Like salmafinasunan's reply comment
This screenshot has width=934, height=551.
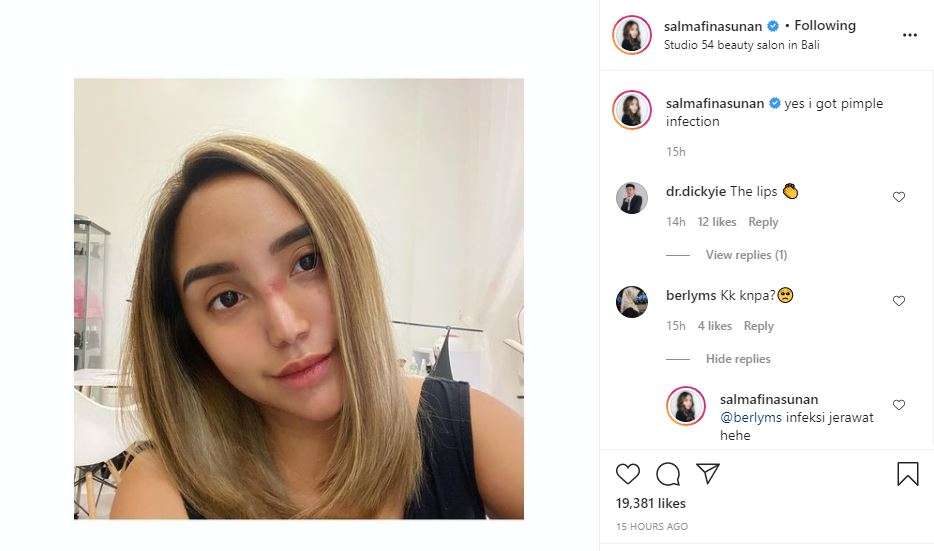coord(899,405)
